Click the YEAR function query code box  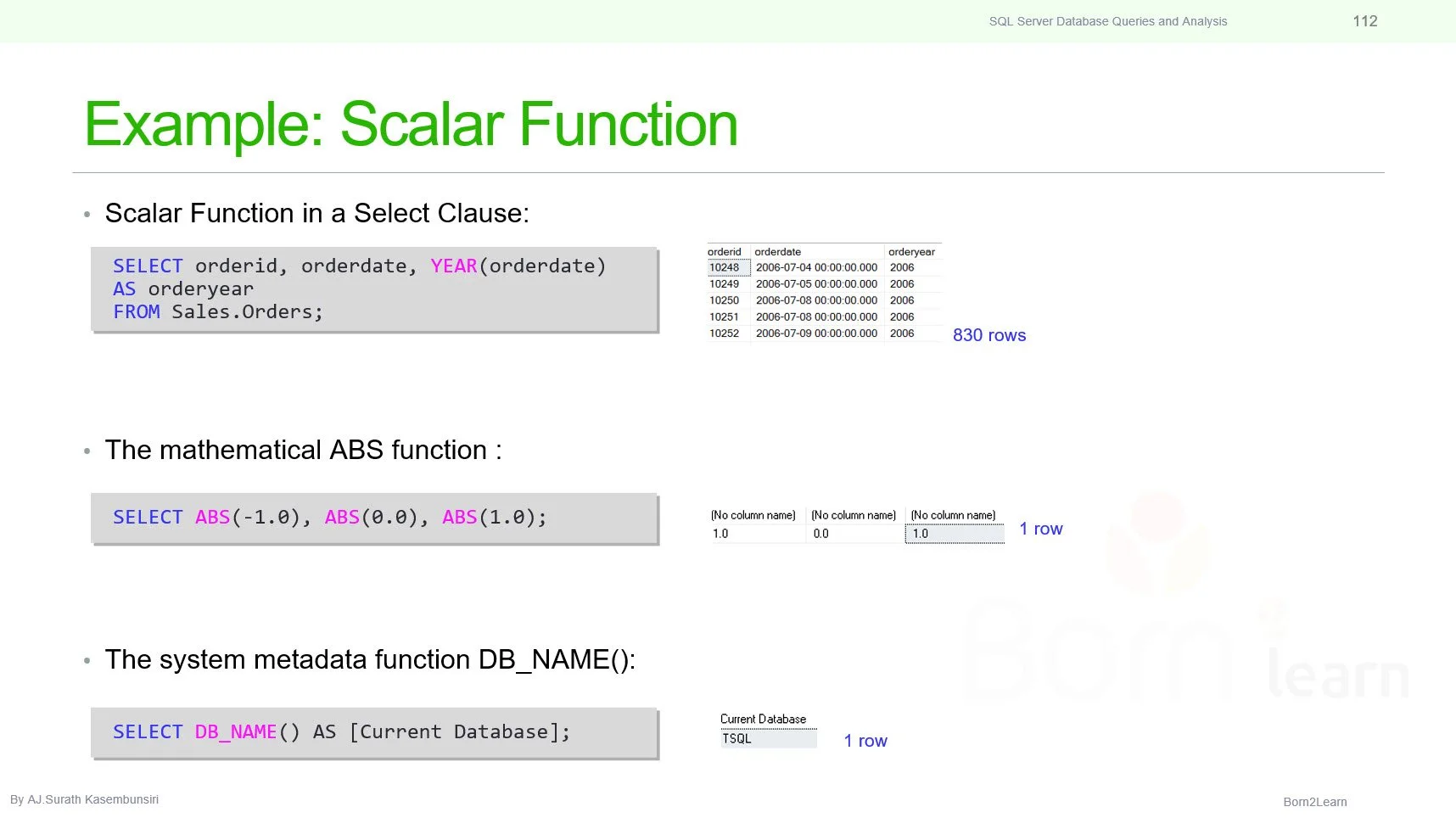374,289
